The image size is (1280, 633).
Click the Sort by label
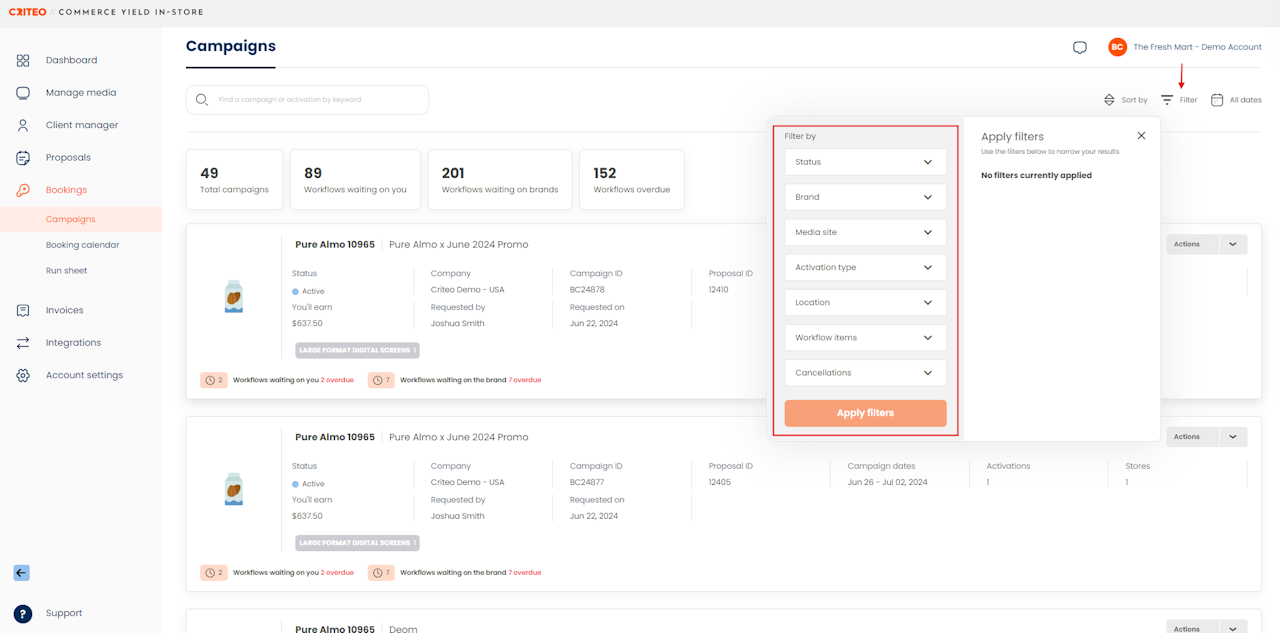[x=1134, y=100]
